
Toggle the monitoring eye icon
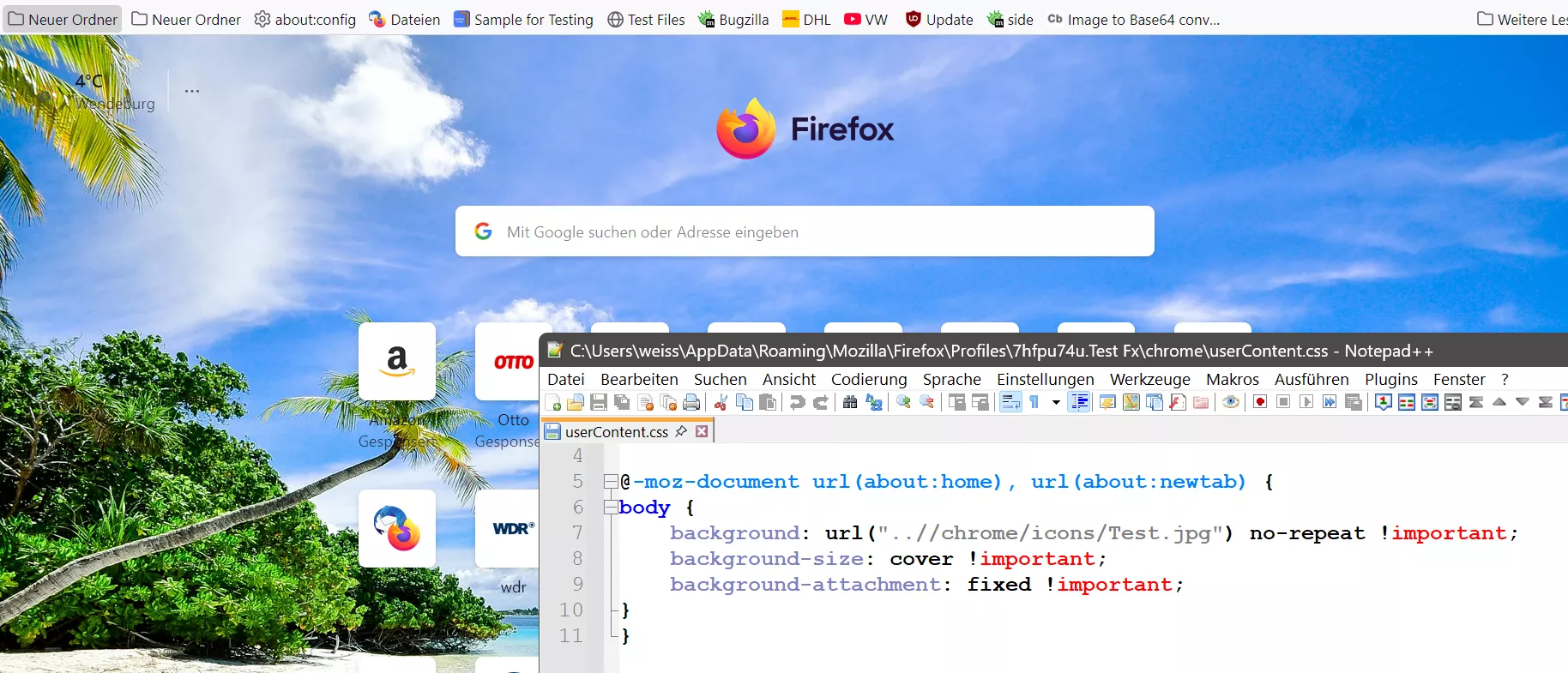pos(1231,402)
